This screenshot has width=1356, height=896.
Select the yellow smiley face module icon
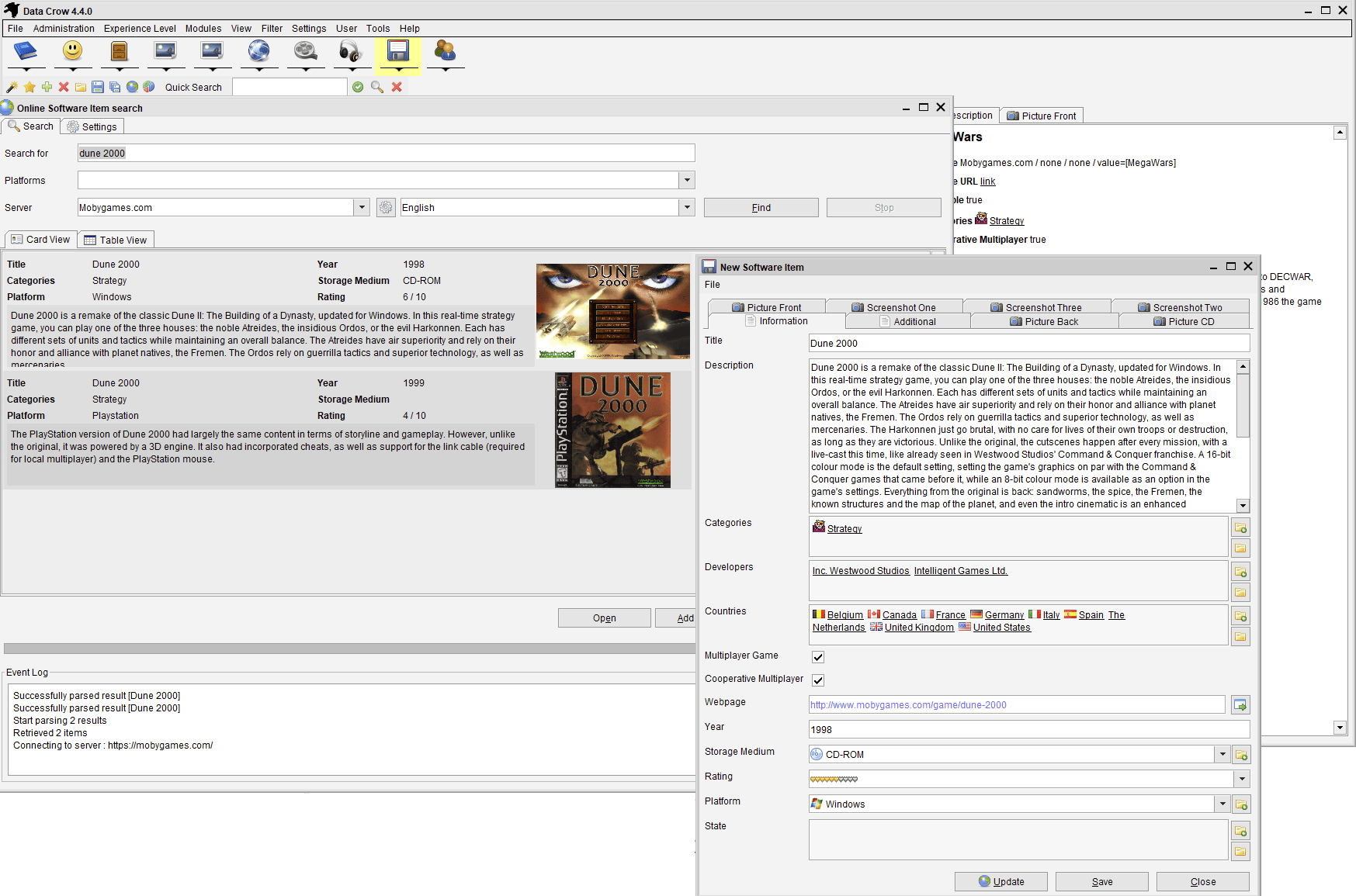[72, 52]
